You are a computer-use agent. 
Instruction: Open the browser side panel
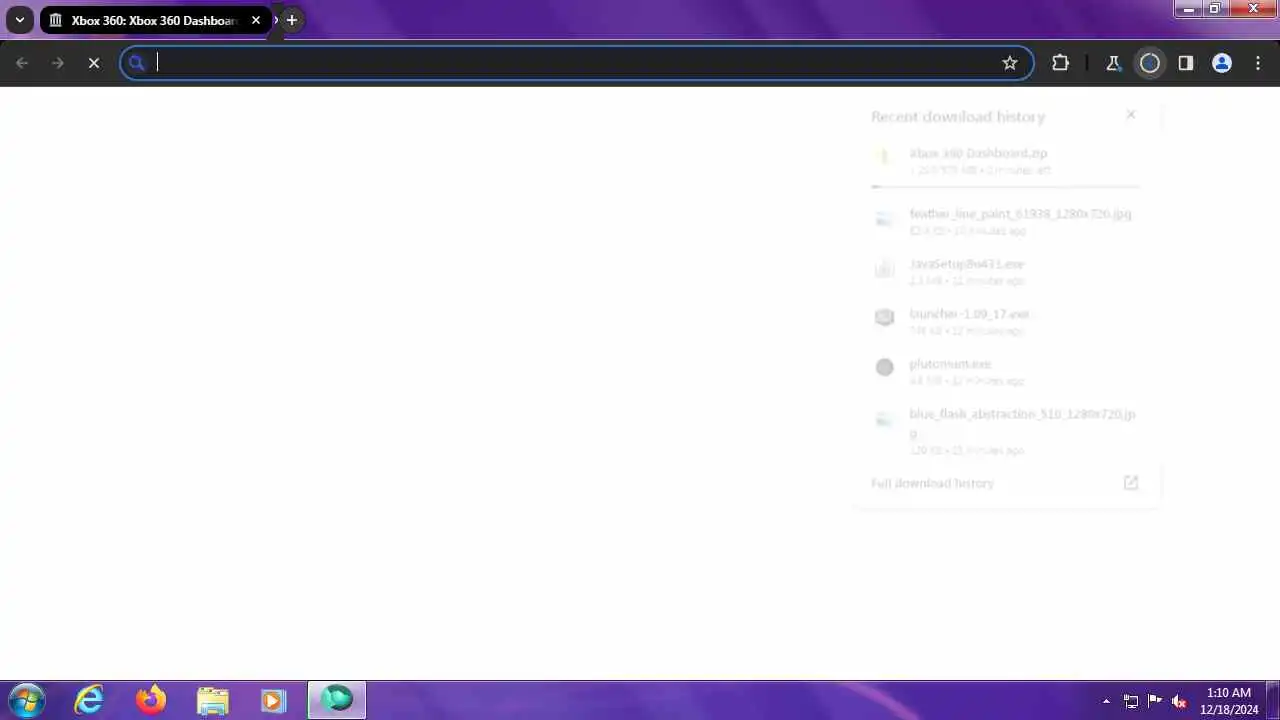coord(1186,63)
